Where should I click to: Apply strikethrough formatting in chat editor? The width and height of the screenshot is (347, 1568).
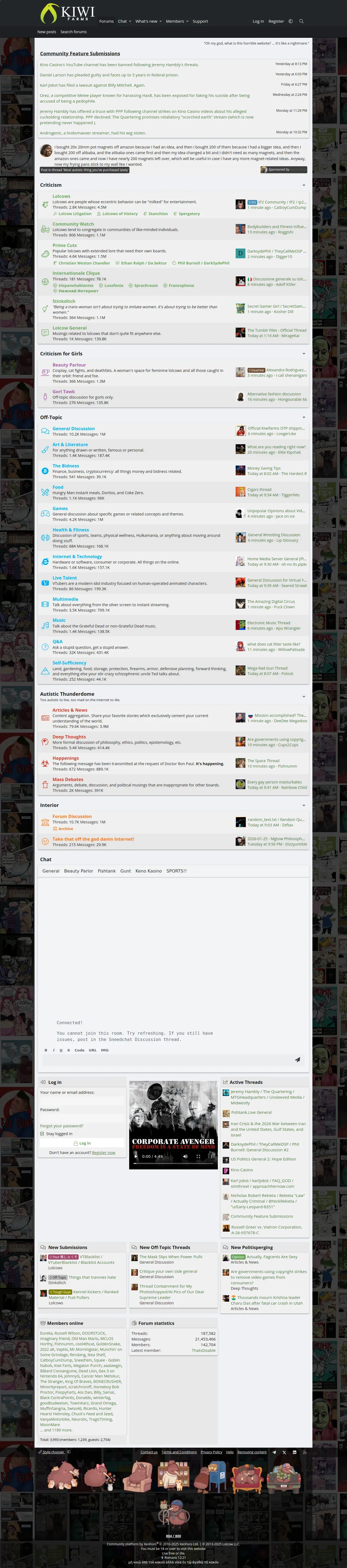[68, 1050]
